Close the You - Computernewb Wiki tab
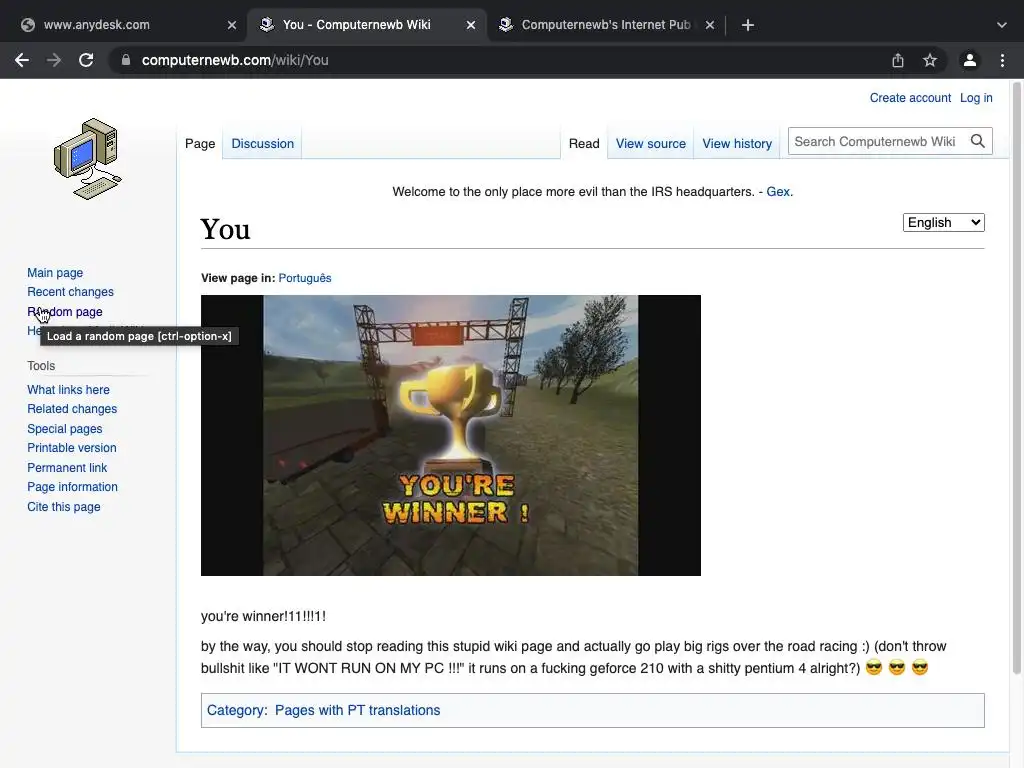Viewport: 1024px width, 768px height. (471, 25)
